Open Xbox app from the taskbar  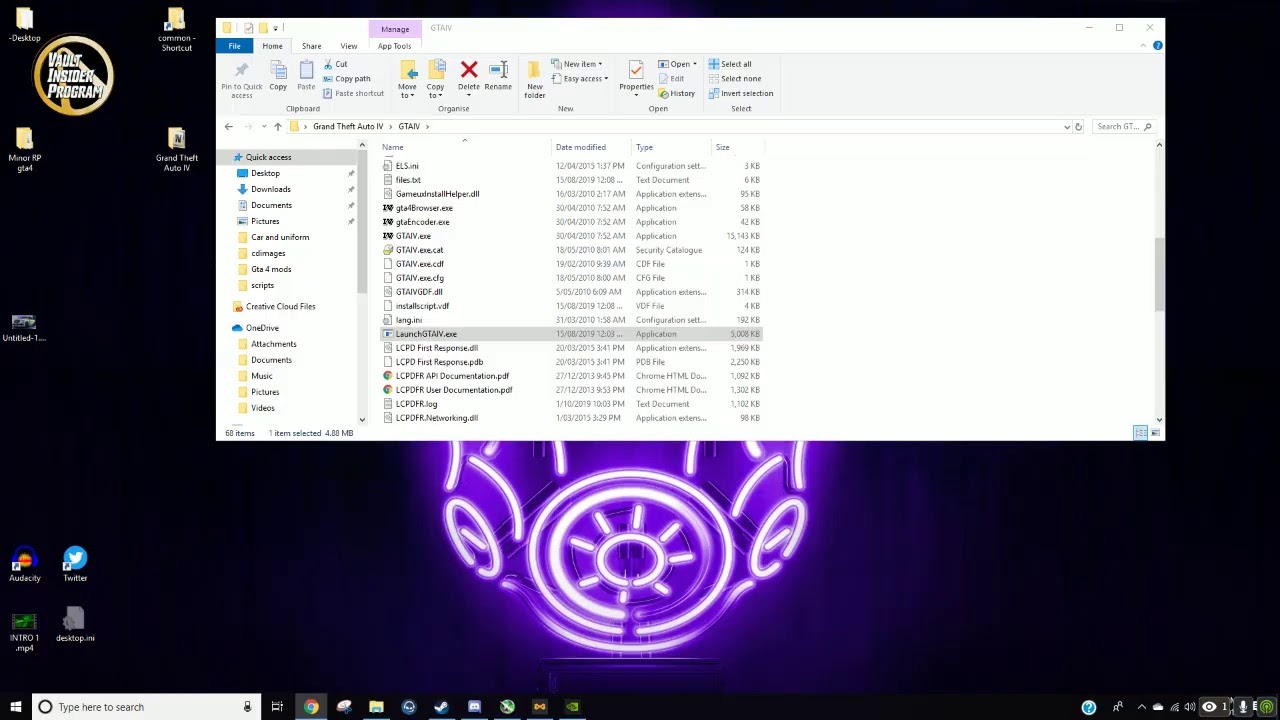[x=507, y=707]
